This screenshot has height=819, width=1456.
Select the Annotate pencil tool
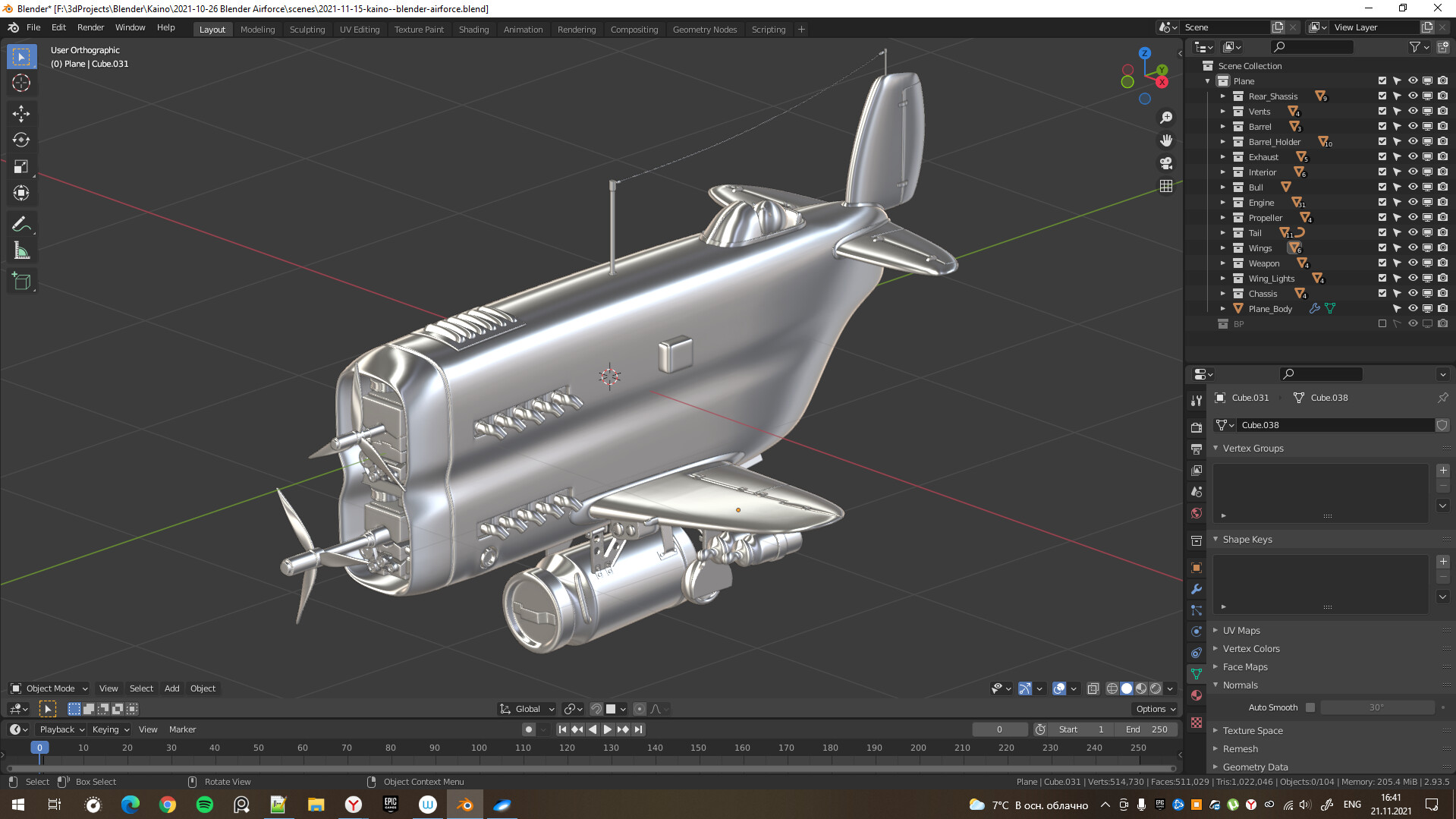[x=21, y=225]
